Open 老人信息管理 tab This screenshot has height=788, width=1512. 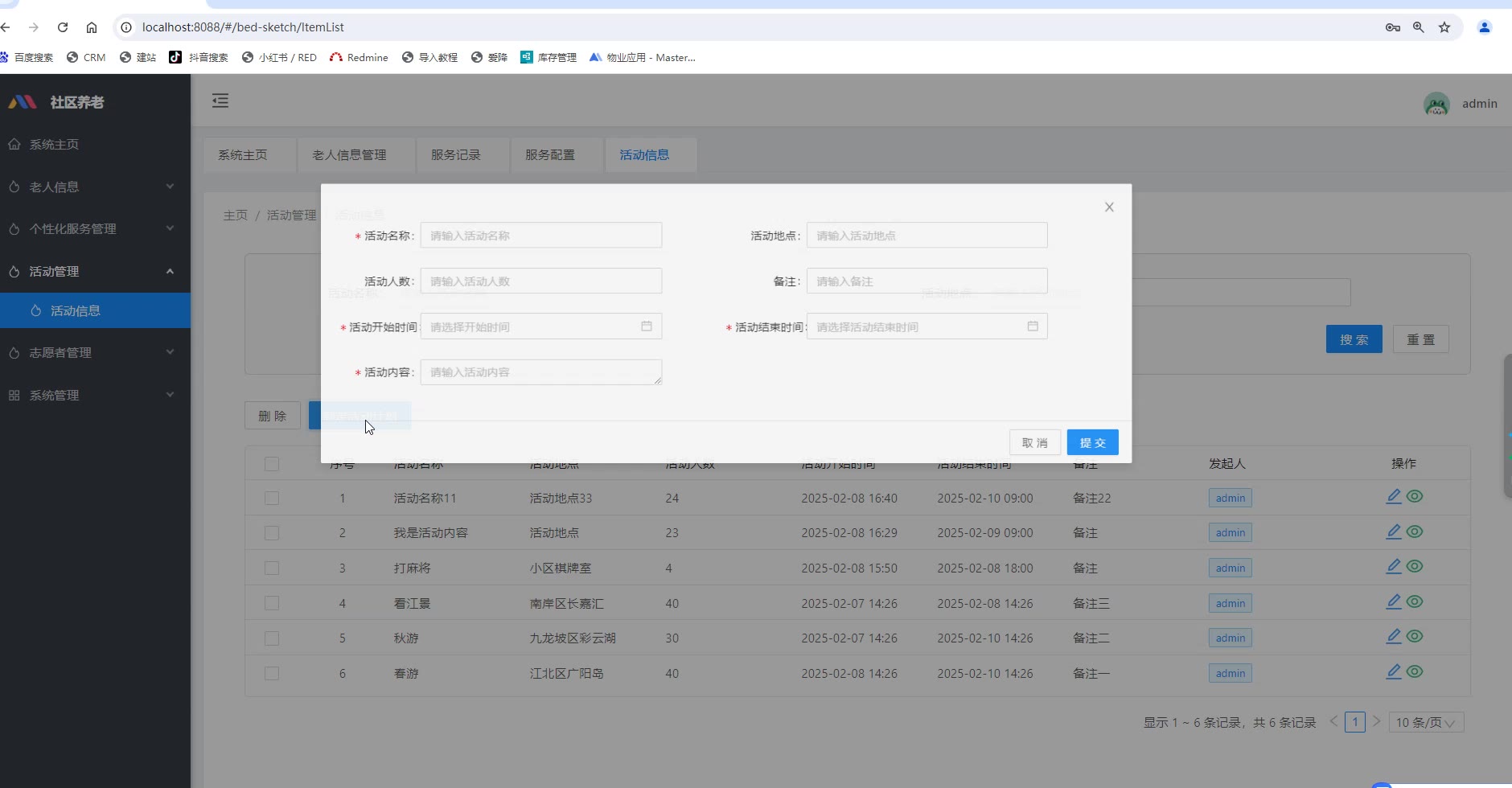pyautogui.click(x=349, y=155)
